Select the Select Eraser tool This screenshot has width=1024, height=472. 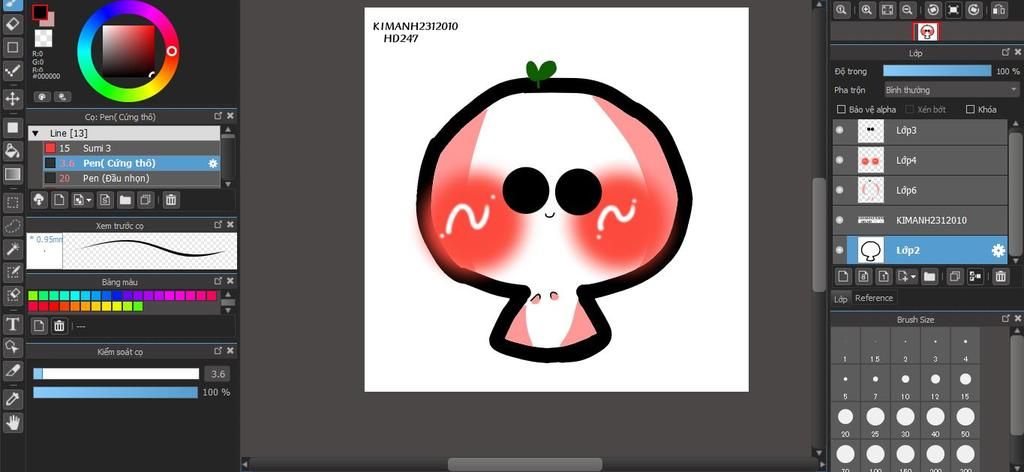point(12,295)
